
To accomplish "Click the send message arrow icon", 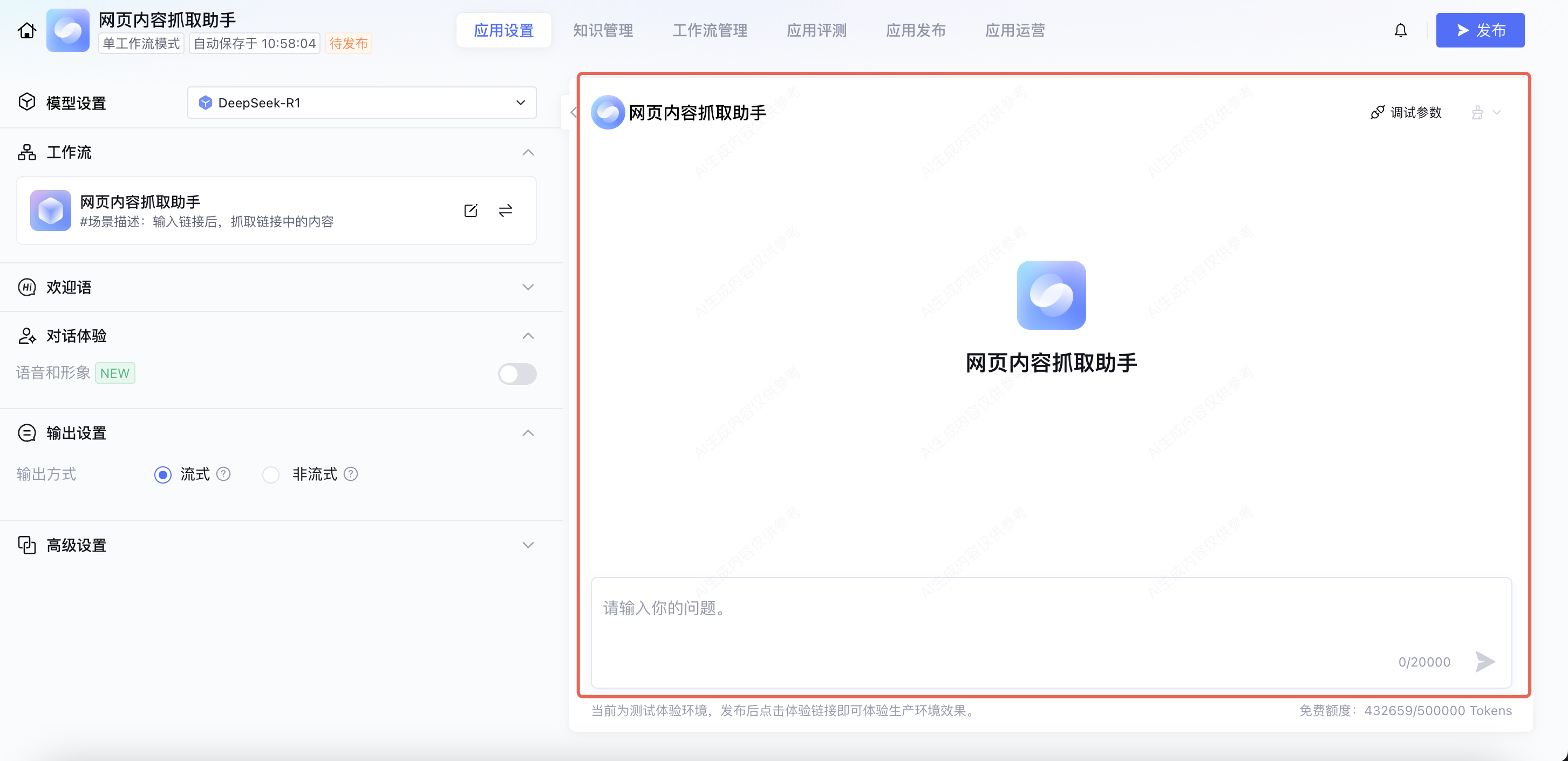I will point(1484,661).
